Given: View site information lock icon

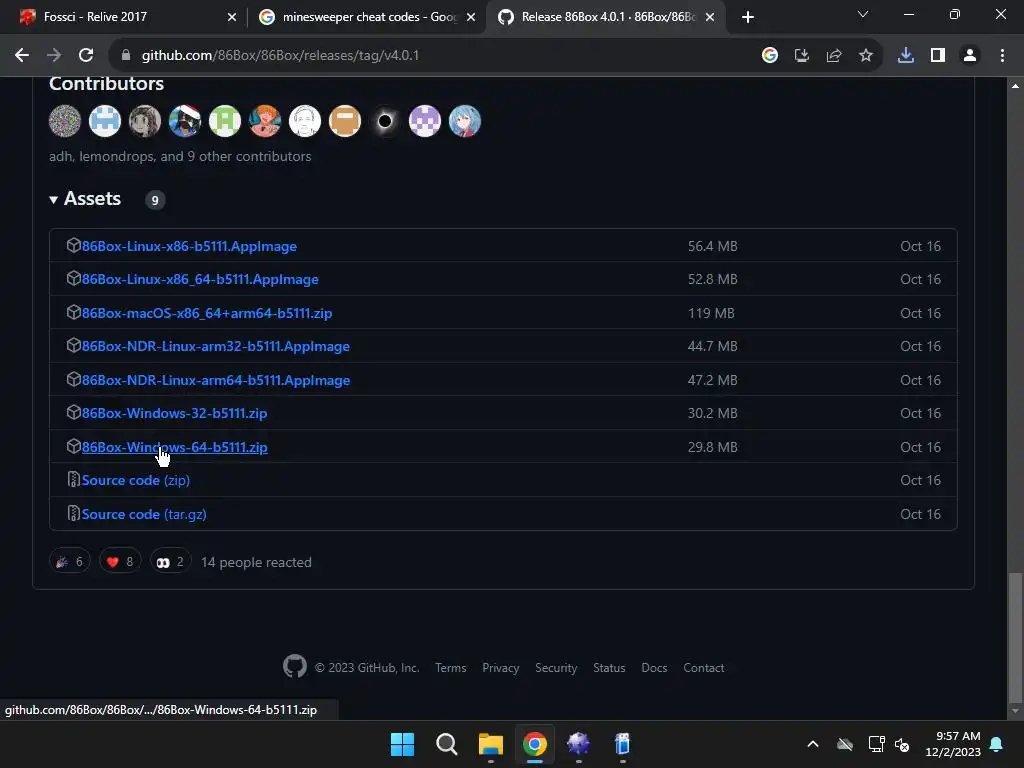Looking at the screenshot, I should click(x=126, y=56).
